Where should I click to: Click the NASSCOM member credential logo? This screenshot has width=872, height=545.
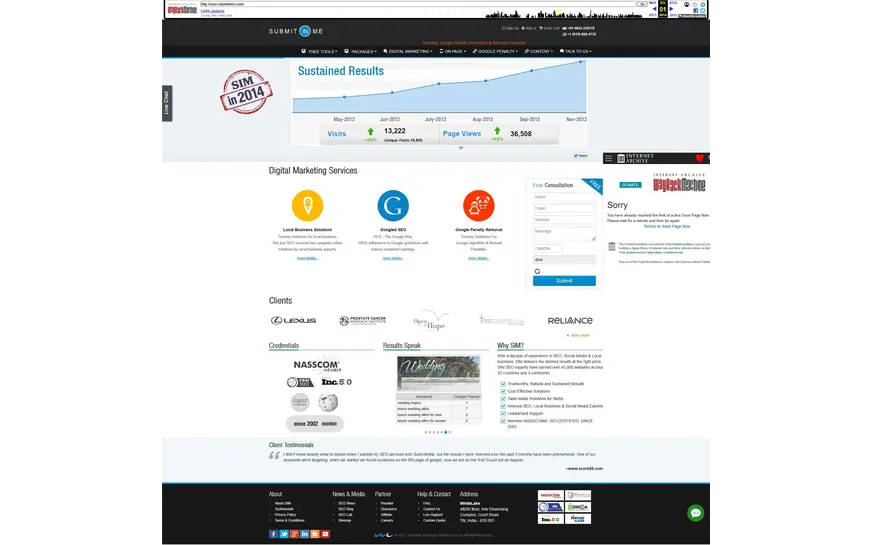click(x=317, y=365)
